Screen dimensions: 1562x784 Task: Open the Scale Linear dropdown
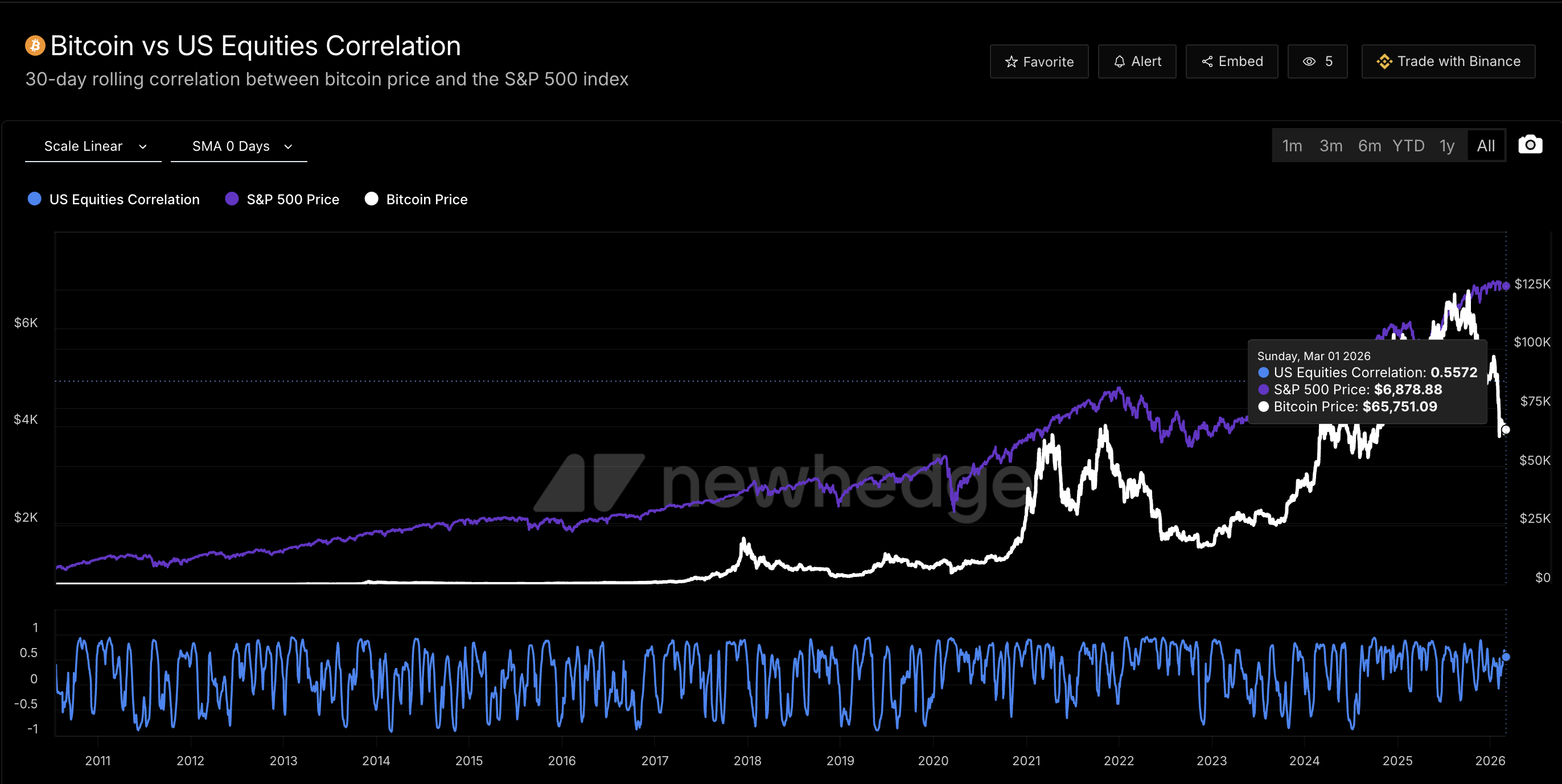[92, 146]
